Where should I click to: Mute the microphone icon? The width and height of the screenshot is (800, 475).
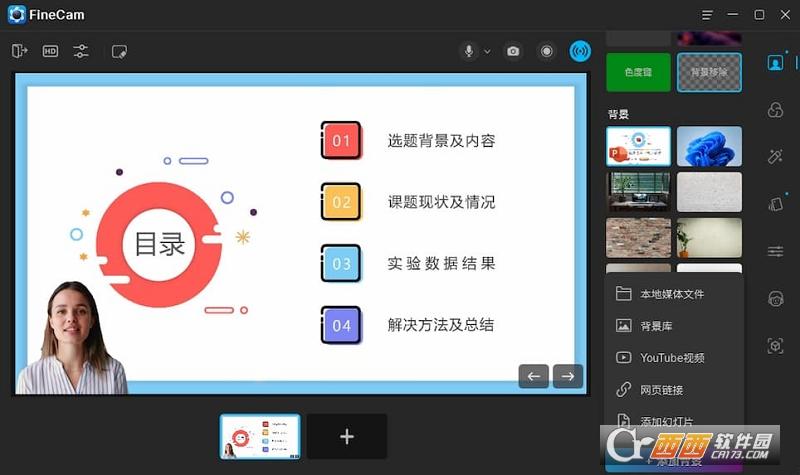tap(469, 51)
